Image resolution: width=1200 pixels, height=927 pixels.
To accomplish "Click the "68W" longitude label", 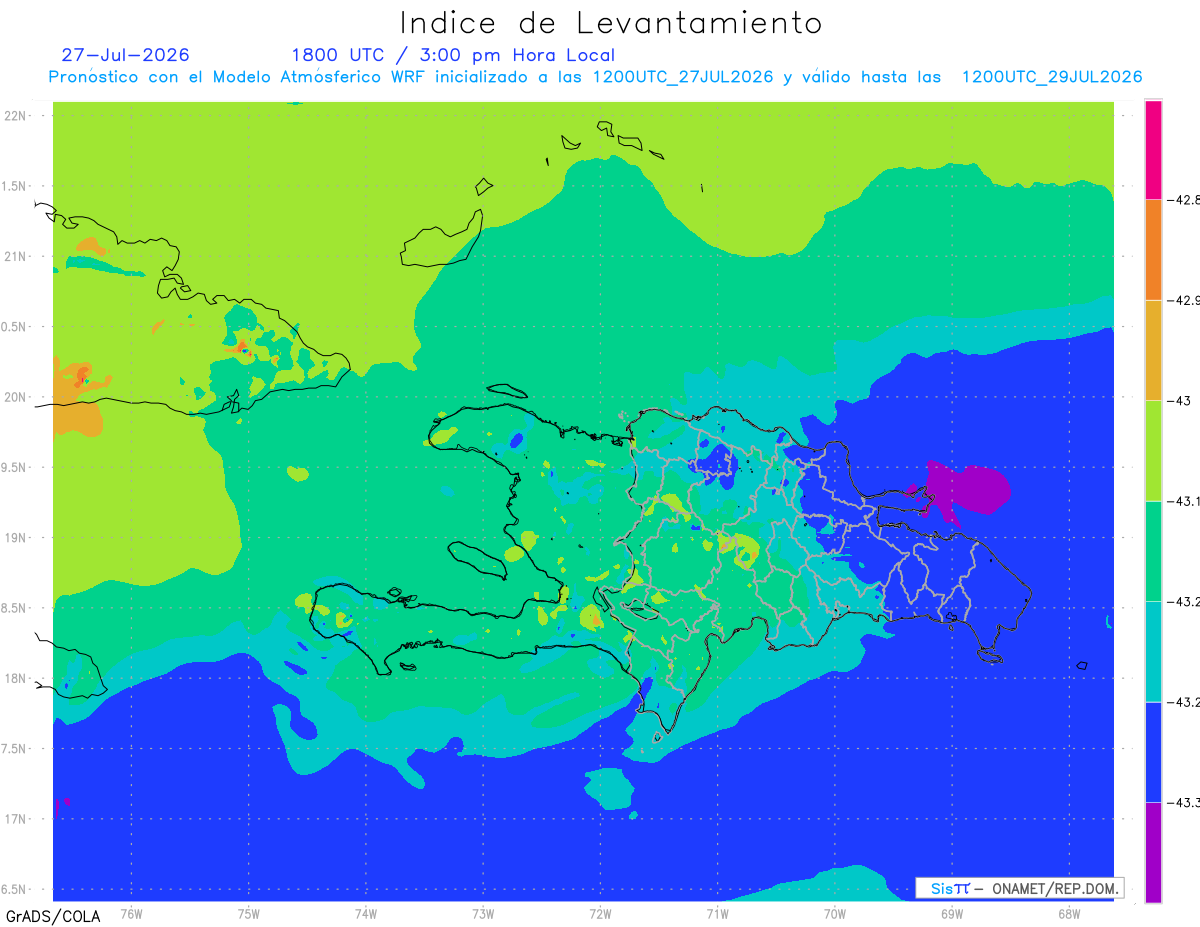I will point(1069,913).
